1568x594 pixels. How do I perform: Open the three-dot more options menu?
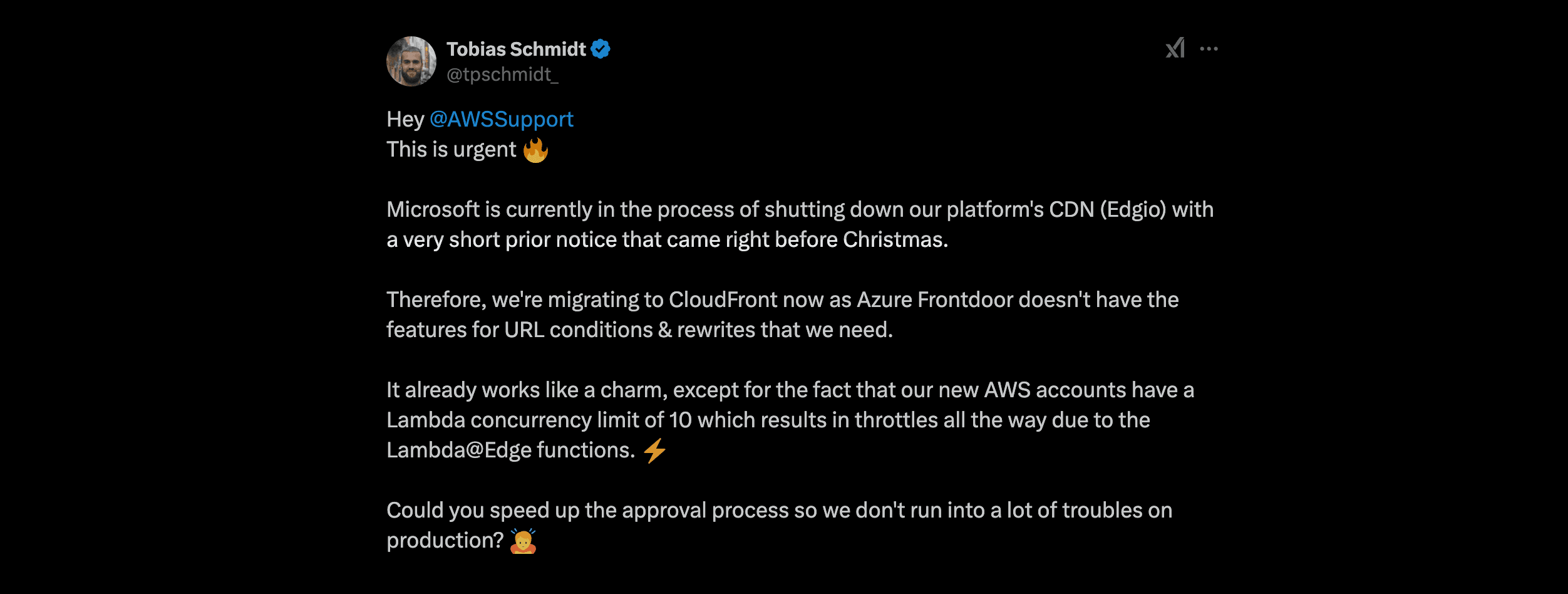click(x=1209, y=48)
